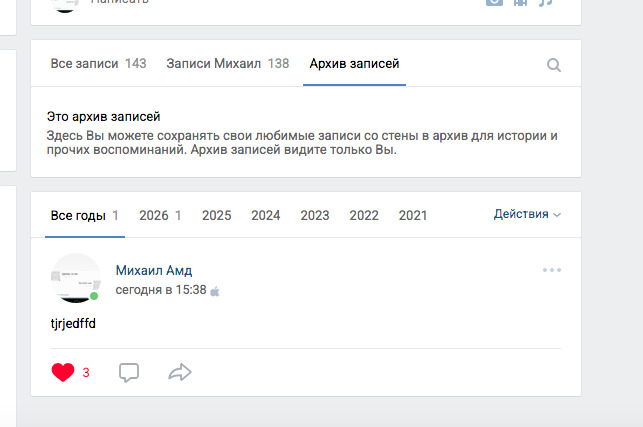Filter archive by year 2023

(x=315, y=215)
